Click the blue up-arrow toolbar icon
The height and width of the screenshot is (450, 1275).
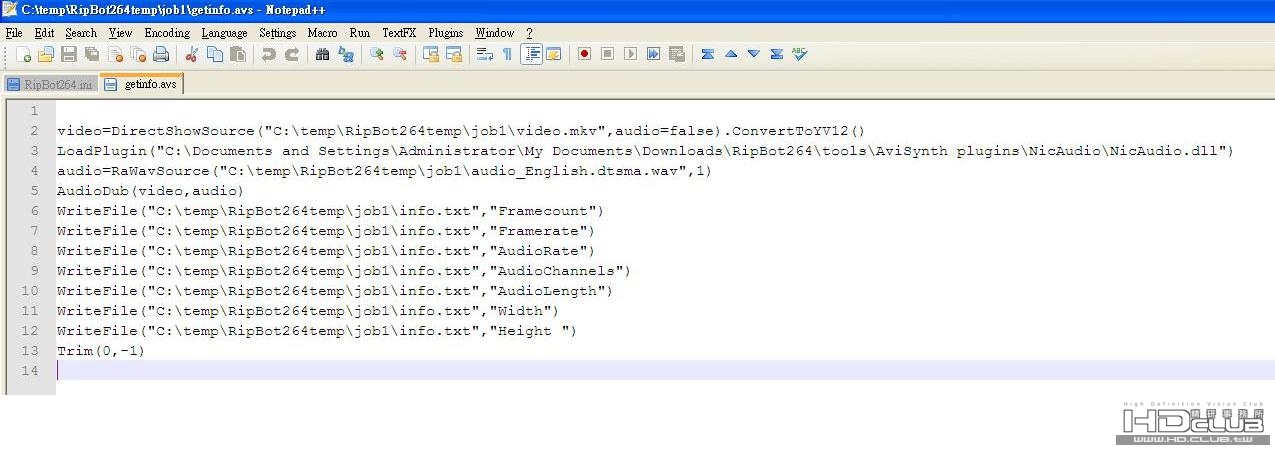point(731,54)
